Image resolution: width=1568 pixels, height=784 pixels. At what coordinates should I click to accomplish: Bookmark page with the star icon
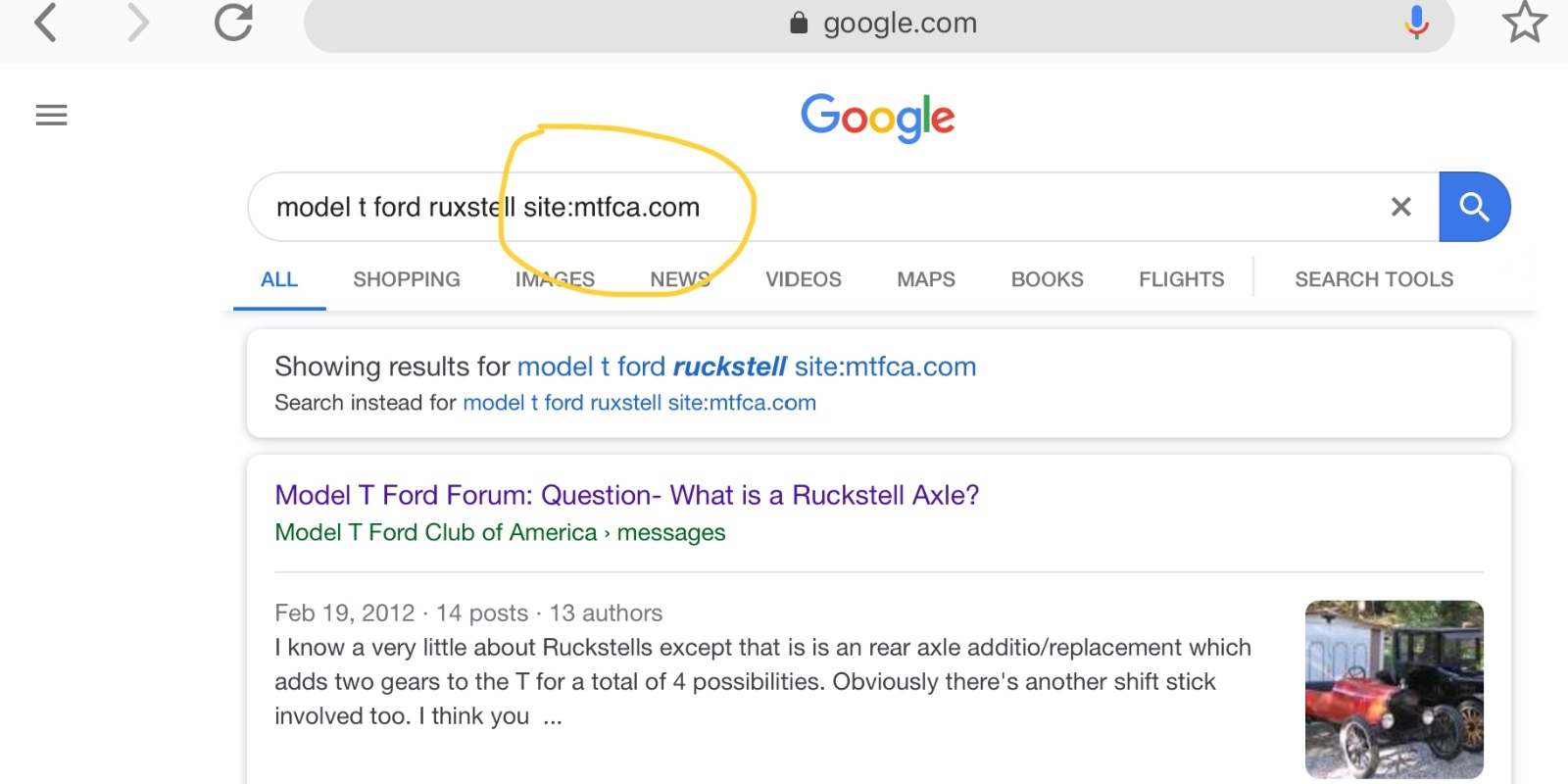click(1524, 23)
